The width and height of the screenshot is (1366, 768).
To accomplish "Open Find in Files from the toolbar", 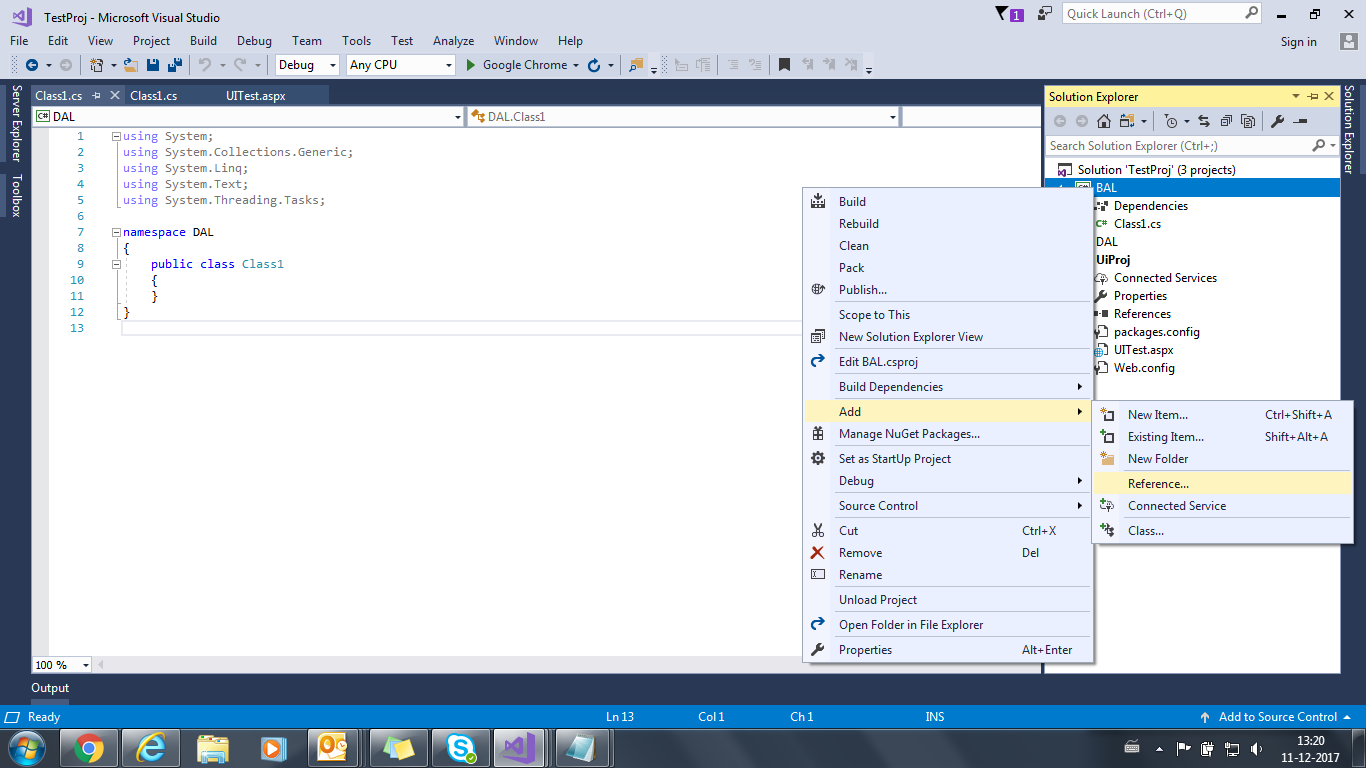I will point(636,64).
